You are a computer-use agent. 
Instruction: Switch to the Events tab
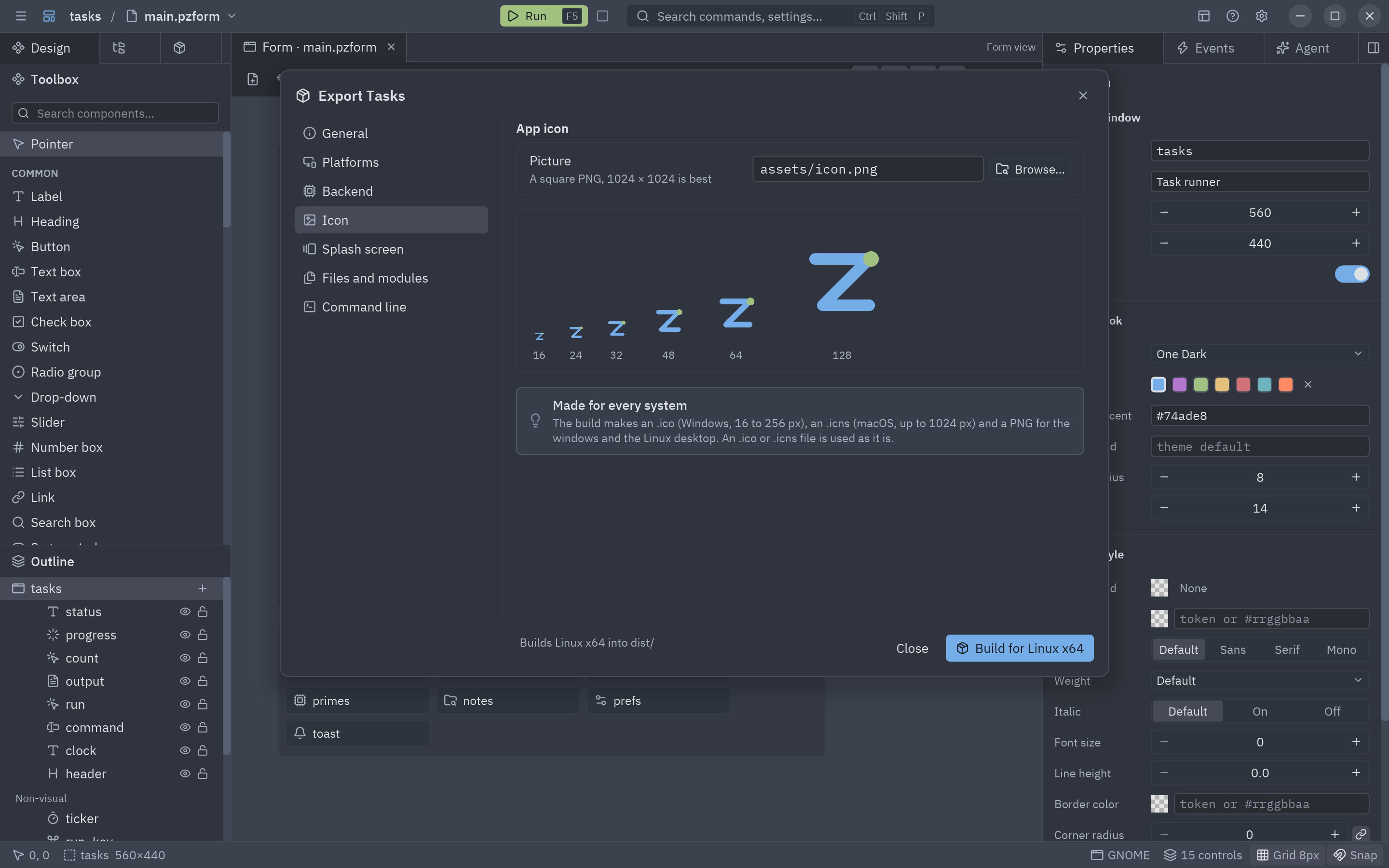[1213, 48]
